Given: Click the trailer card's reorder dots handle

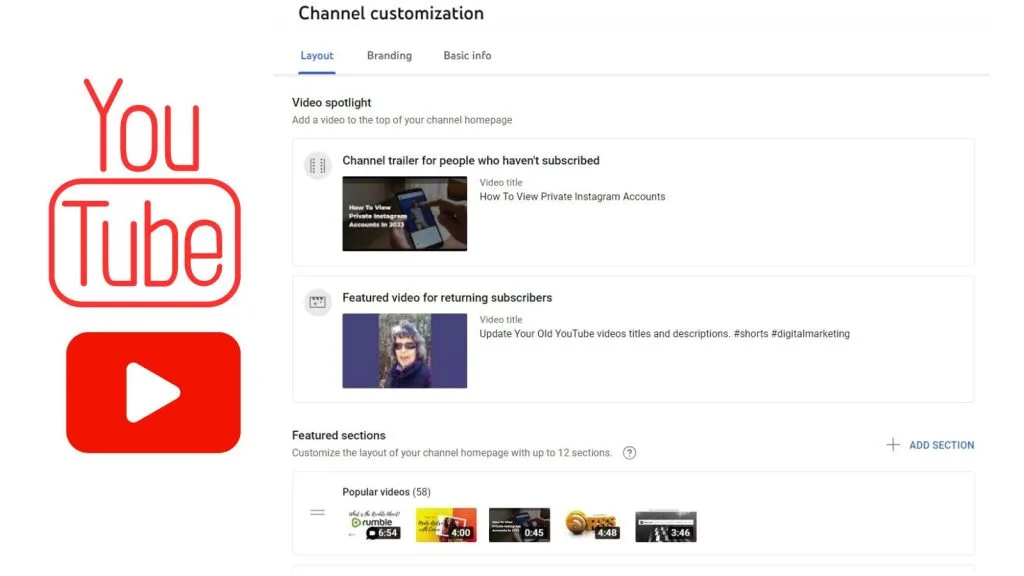Looking at the screenshot, I should click(x=317, y=166).
